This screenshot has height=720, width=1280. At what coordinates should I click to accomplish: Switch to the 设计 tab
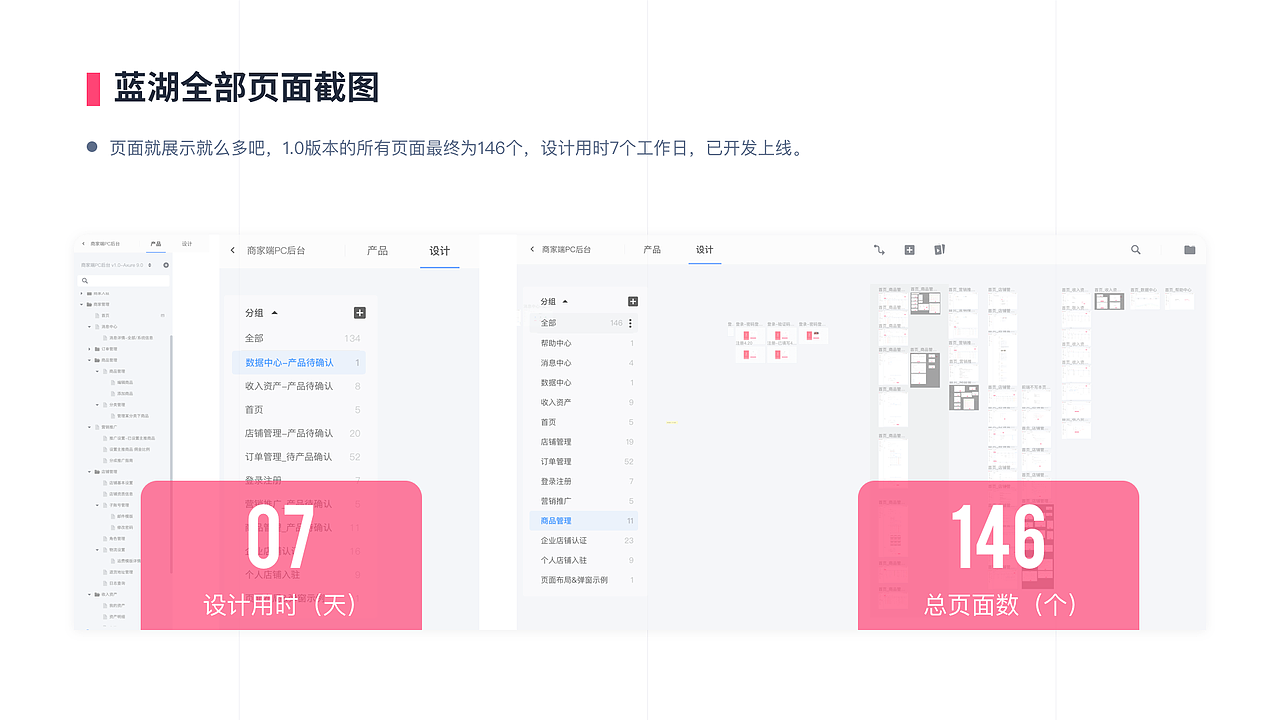point(705,251)
